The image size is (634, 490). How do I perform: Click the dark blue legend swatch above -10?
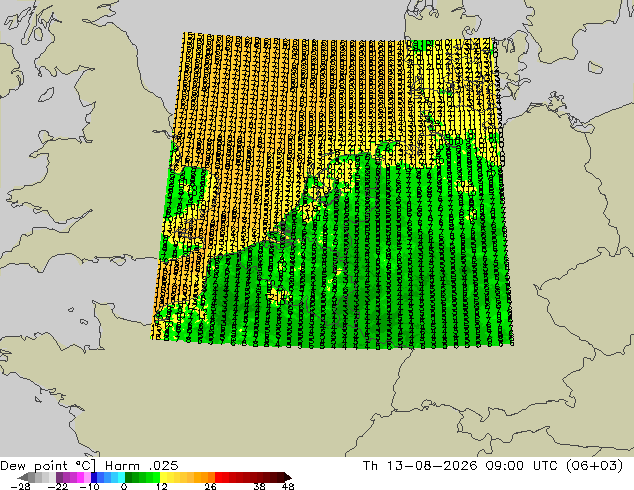(94, 477)
